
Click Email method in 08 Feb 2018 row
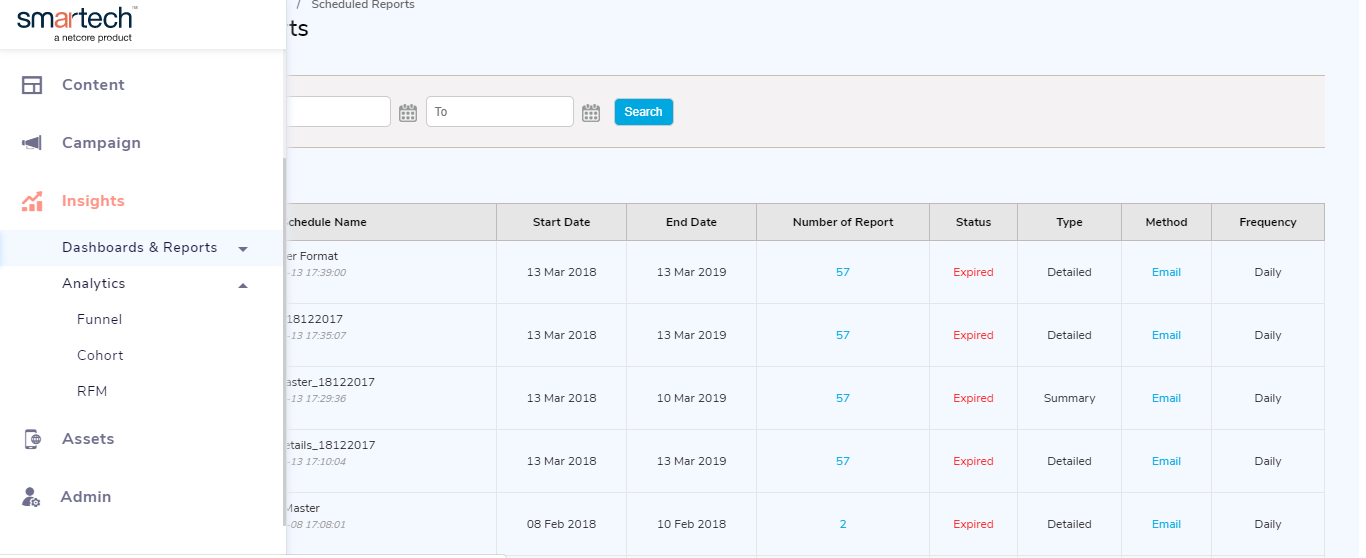coord(1166,524)
